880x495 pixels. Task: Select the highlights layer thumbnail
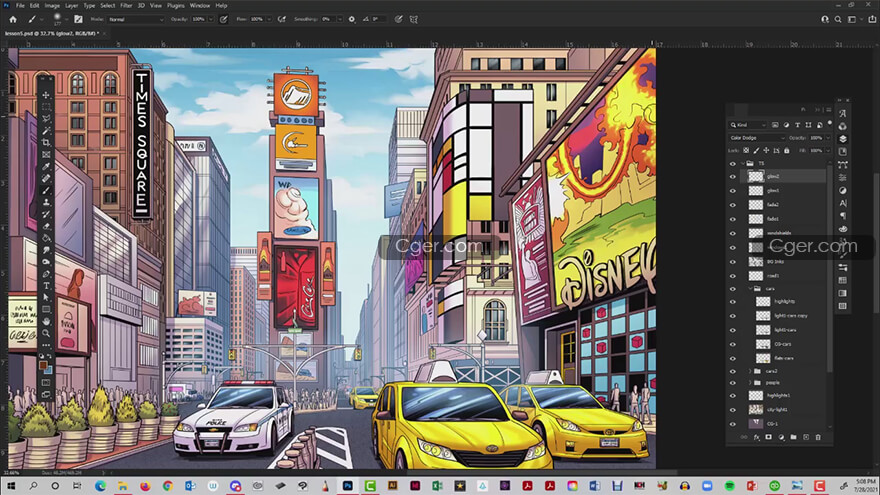pyautogui.click(x=763, y=301)
